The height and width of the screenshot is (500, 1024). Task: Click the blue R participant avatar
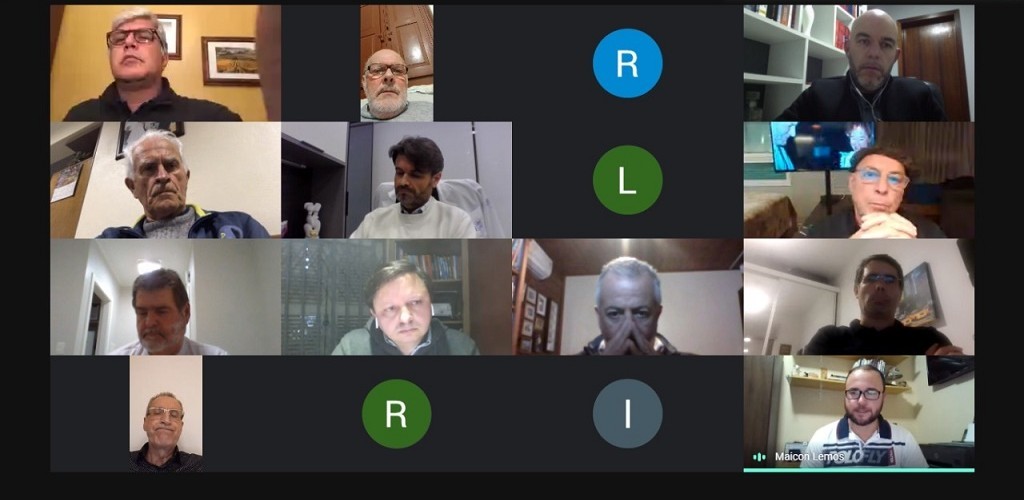point(628,63)
